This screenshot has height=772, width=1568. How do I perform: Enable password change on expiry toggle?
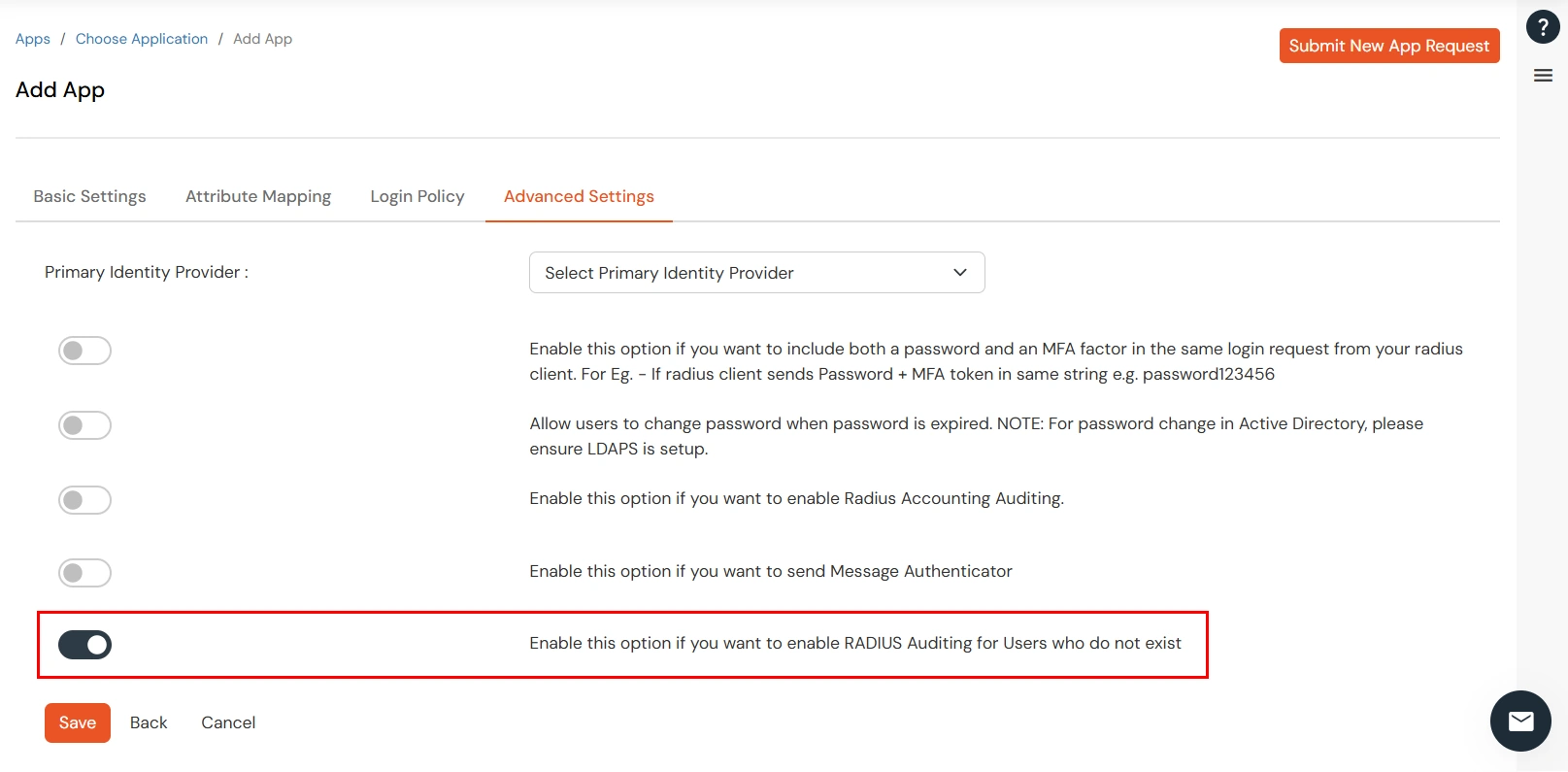pos(84,424)
